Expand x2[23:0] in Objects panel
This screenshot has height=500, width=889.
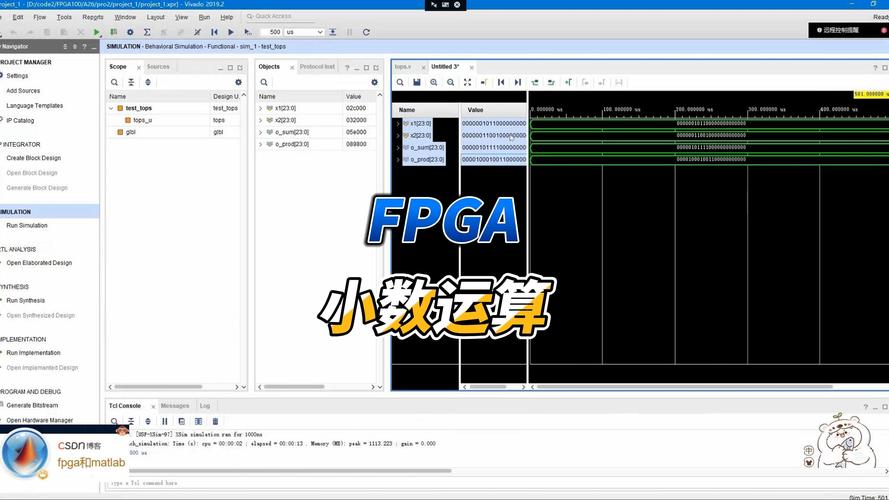tap(260, 120)
